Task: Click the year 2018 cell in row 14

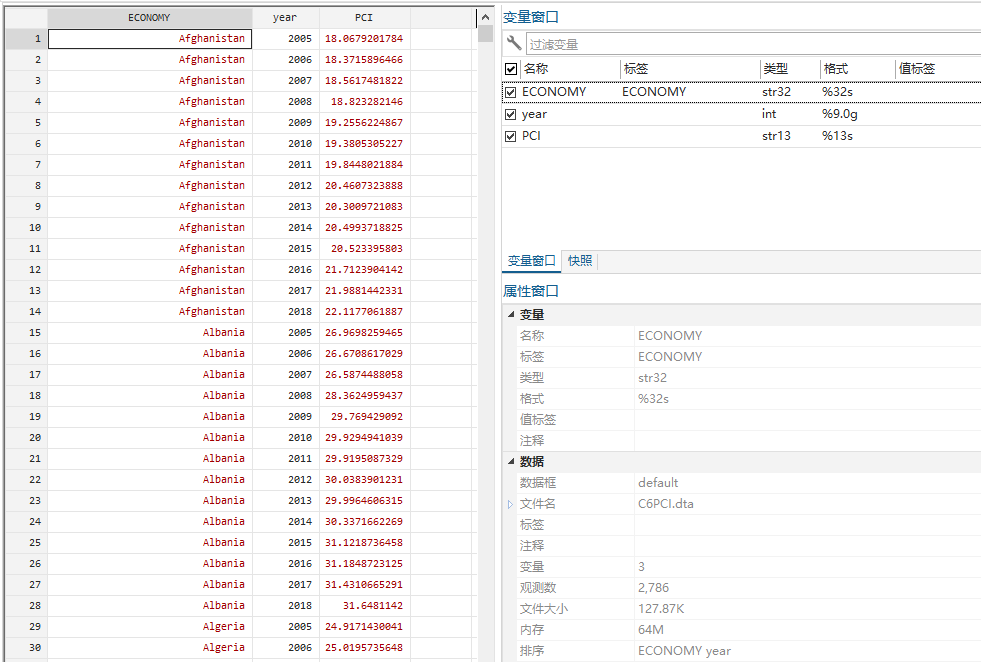Action: [x=286, y=312]
